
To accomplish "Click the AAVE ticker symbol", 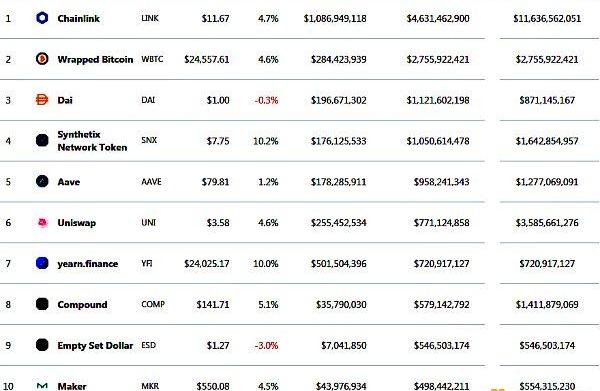I will (x=152, y=182).
